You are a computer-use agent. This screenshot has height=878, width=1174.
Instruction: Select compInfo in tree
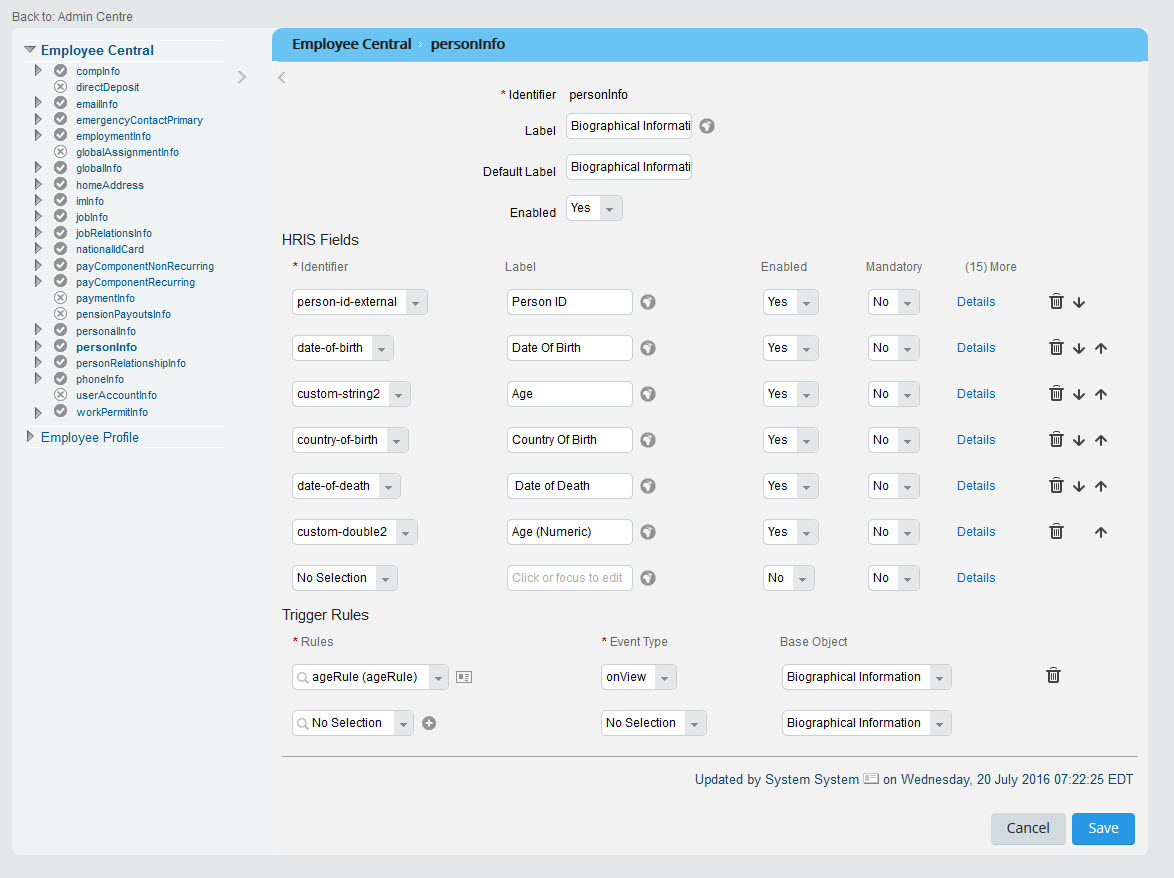point(97,71)
